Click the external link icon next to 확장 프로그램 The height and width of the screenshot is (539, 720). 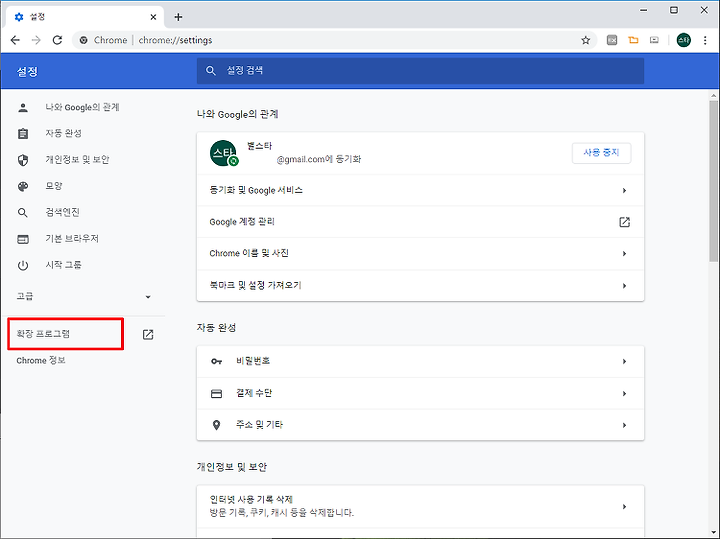pos(148,334)
